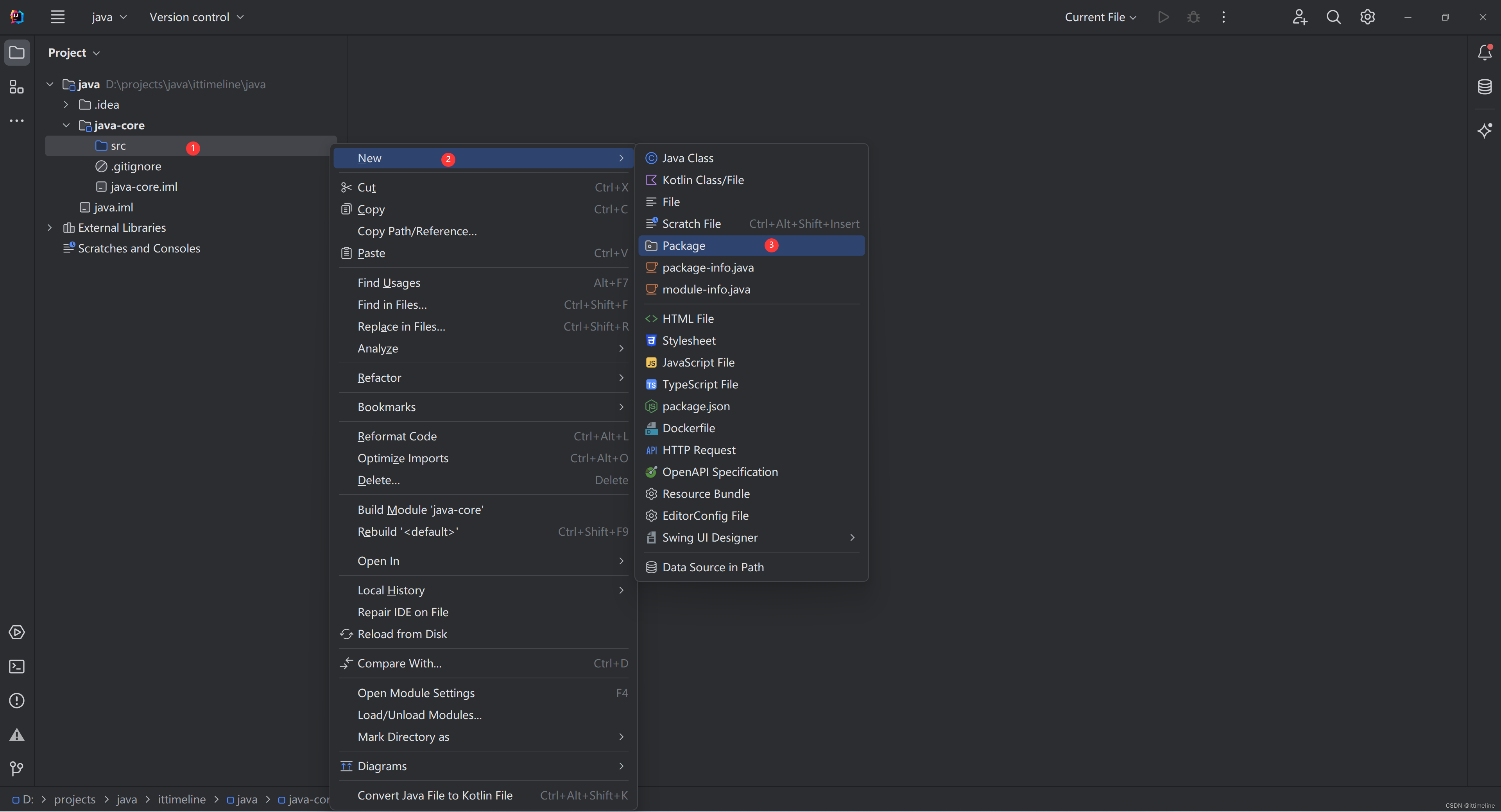Choose Copy from the context menu
This screenshot has height=812, width=1501.
483,209
